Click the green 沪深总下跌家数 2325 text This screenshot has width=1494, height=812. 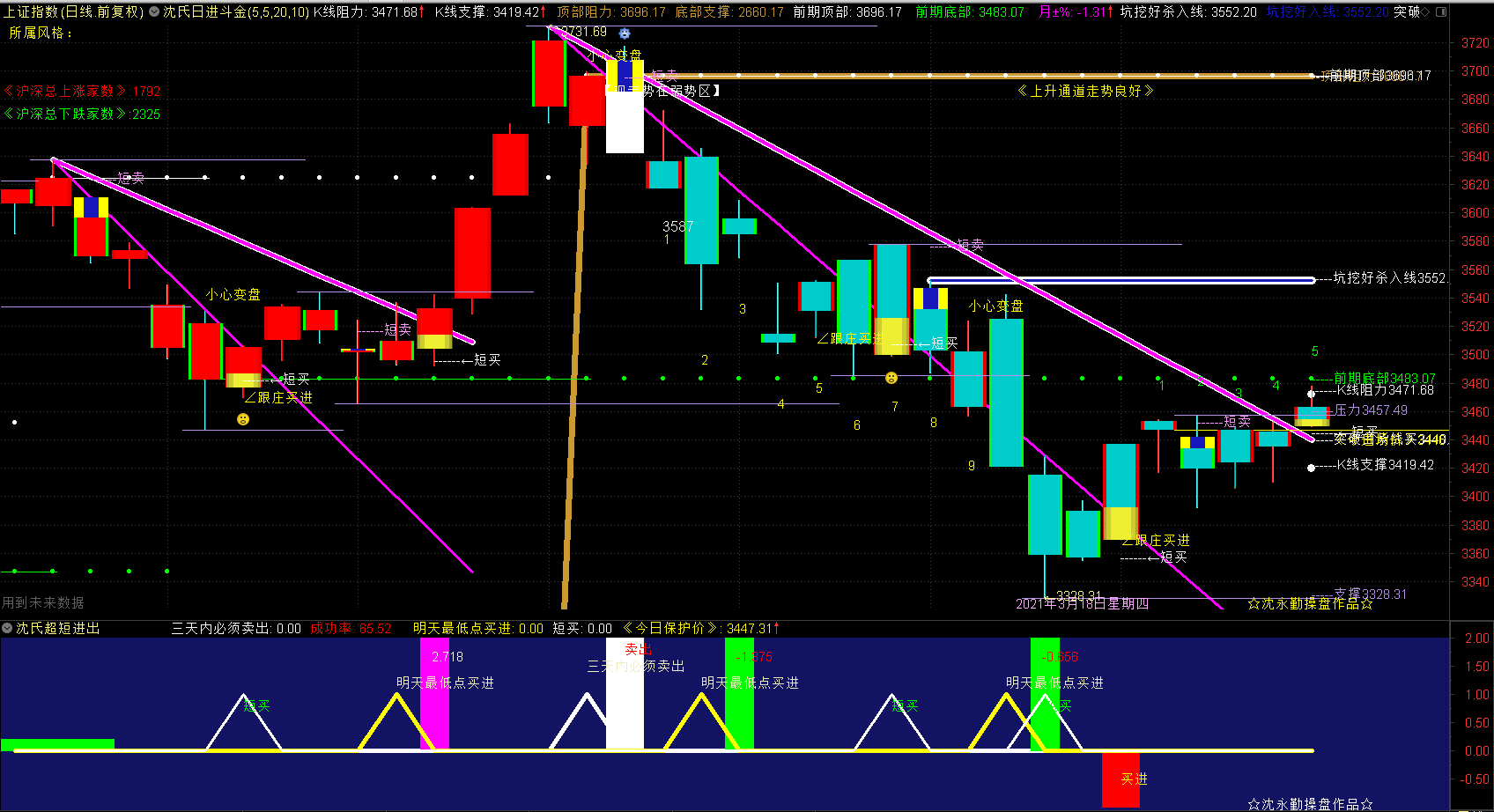[x=82, y=114]
